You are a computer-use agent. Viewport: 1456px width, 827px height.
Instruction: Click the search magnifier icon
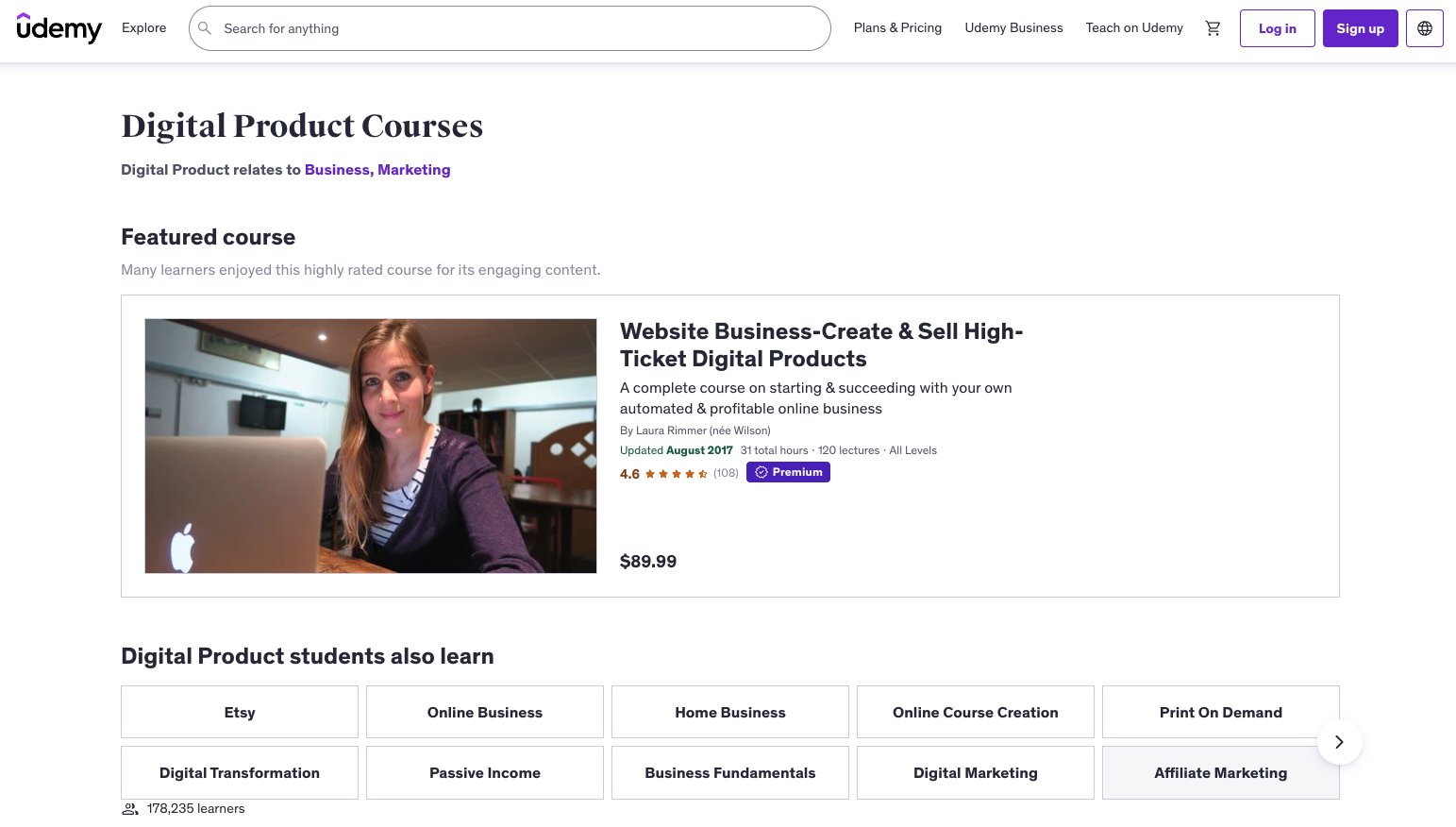tap(205, 28)
